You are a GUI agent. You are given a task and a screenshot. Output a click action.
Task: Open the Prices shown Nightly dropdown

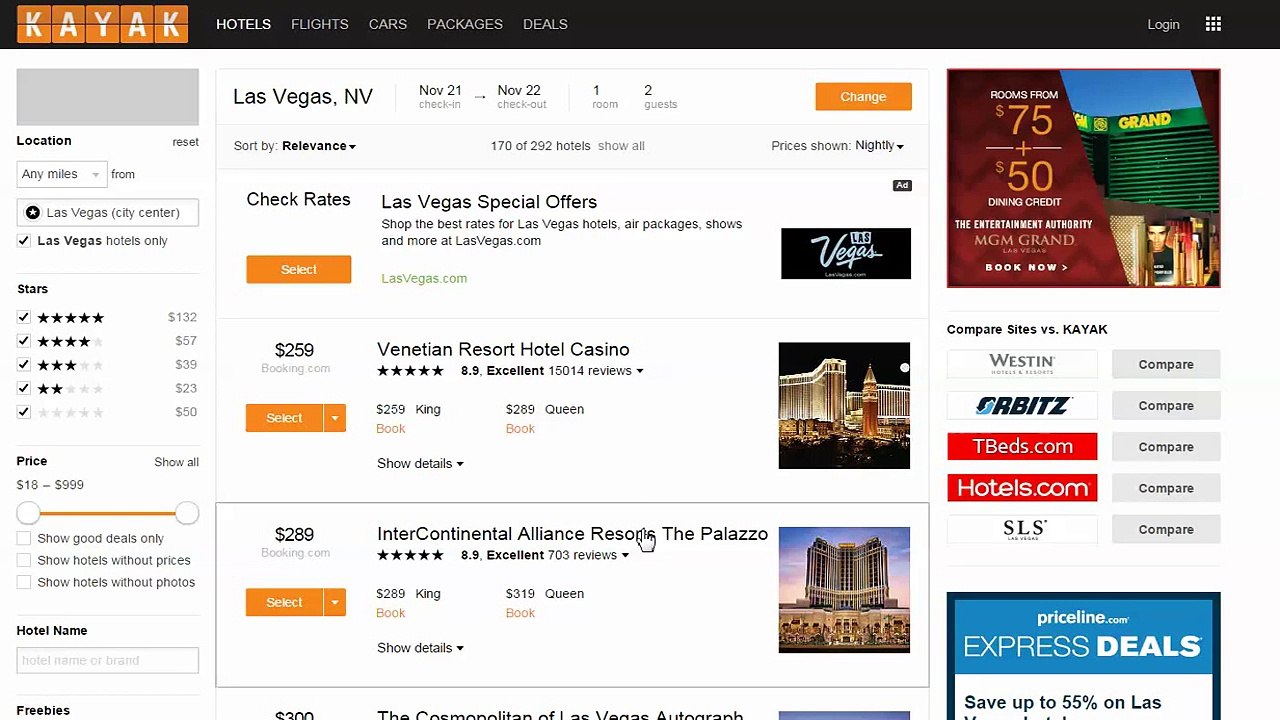[x=879, y=146]
